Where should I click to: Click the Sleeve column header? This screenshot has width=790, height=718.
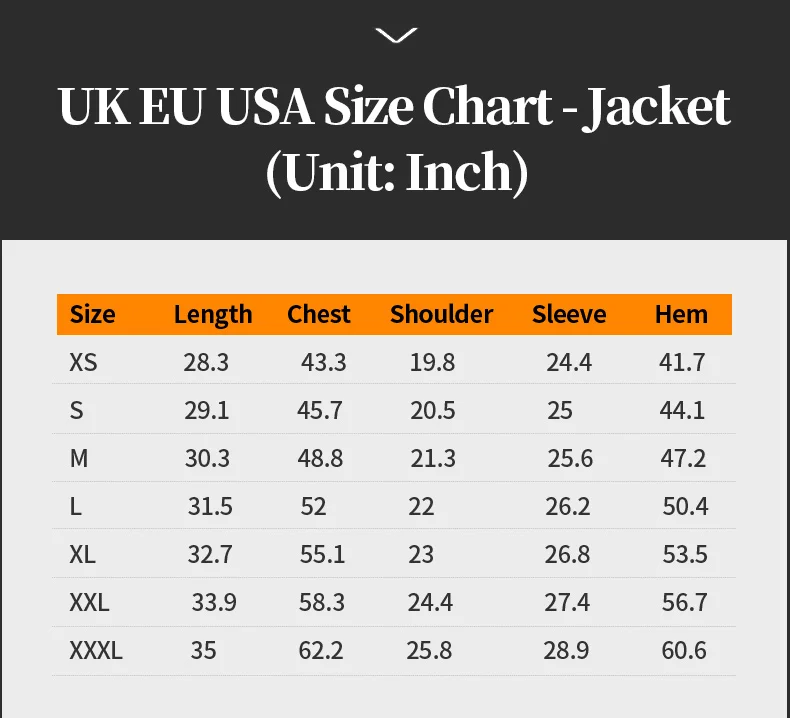(x=569, y=314)
